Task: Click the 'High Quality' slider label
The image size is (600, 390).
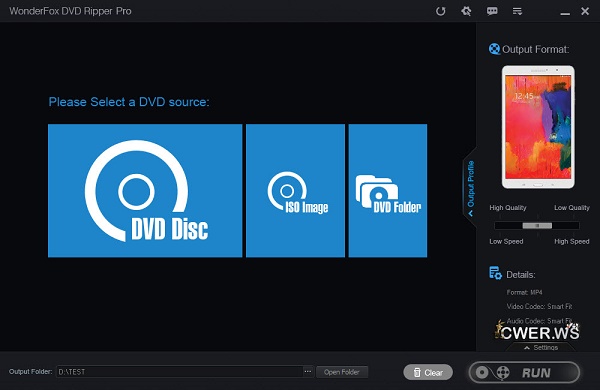Action: [508, 208]
